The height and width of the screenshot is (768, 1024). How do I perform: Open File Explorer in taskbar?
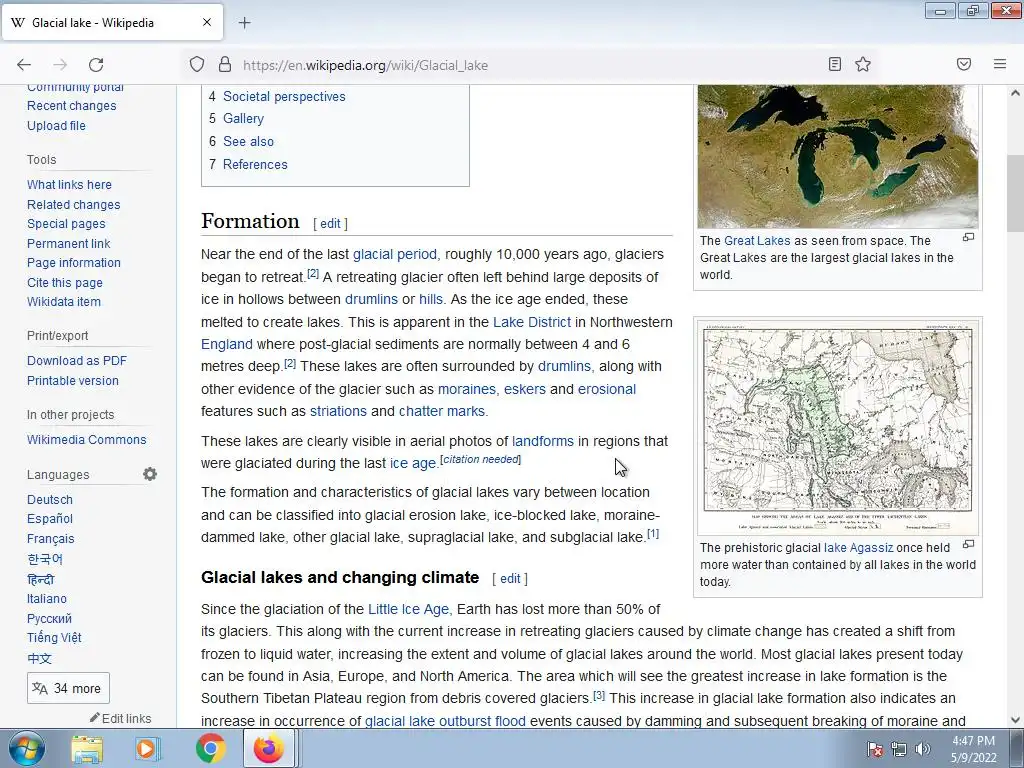[87, 749]
